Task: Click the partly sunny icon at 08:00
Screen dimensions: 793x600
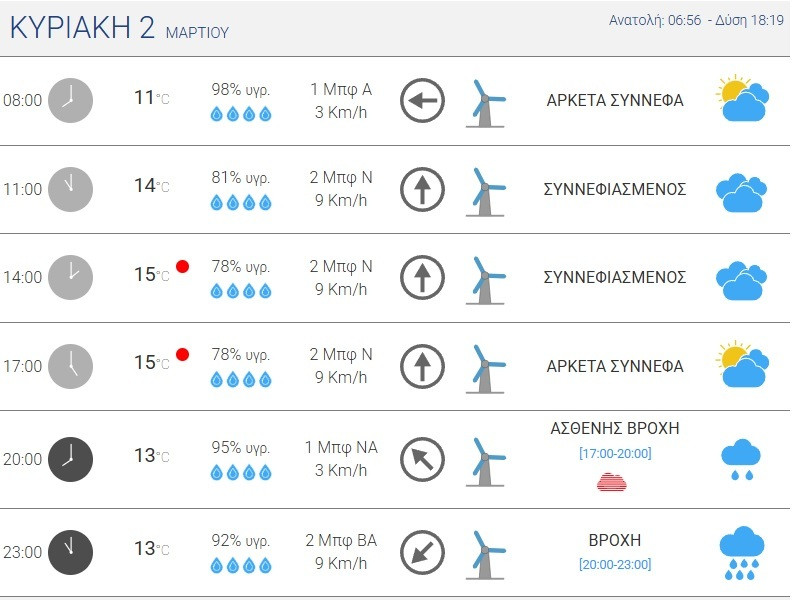Action: click(742, 99)
